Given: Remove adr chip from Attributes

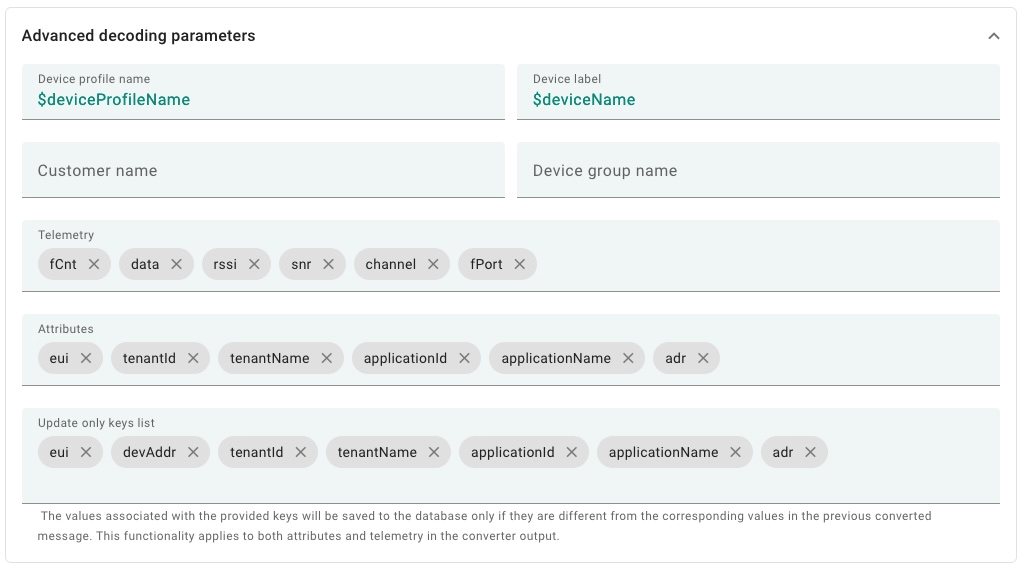Looking at the screenshot, I should 703,358.
